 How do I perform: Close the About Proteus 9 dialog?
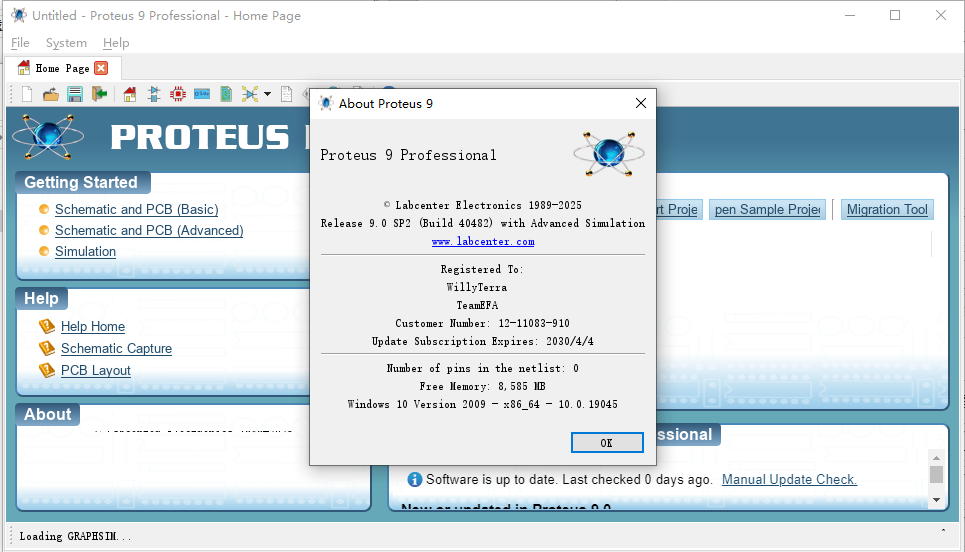tap(641, 103)
